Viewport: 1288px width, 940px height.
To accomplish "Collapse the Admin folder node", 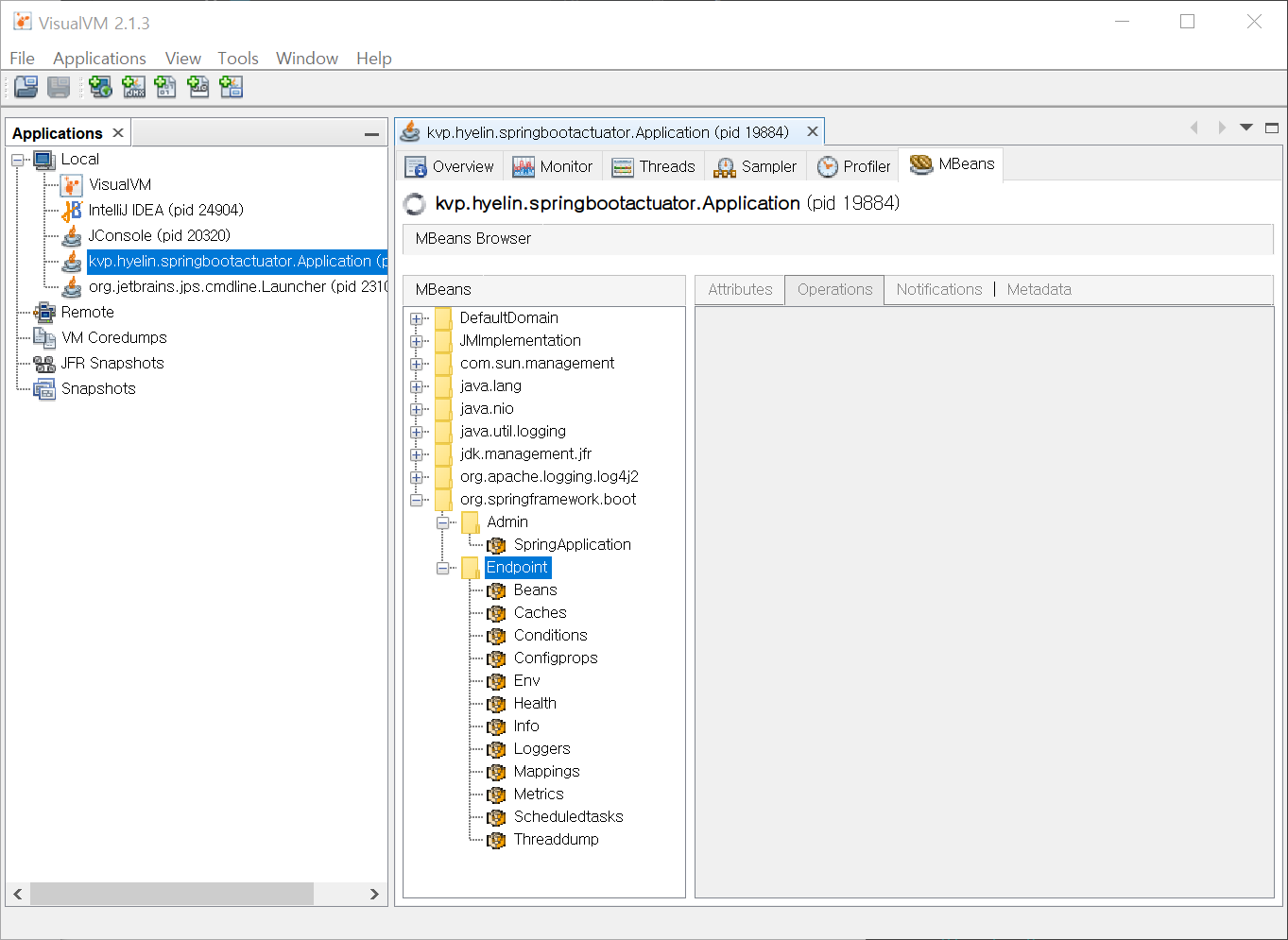I will (x=442, y=522).
